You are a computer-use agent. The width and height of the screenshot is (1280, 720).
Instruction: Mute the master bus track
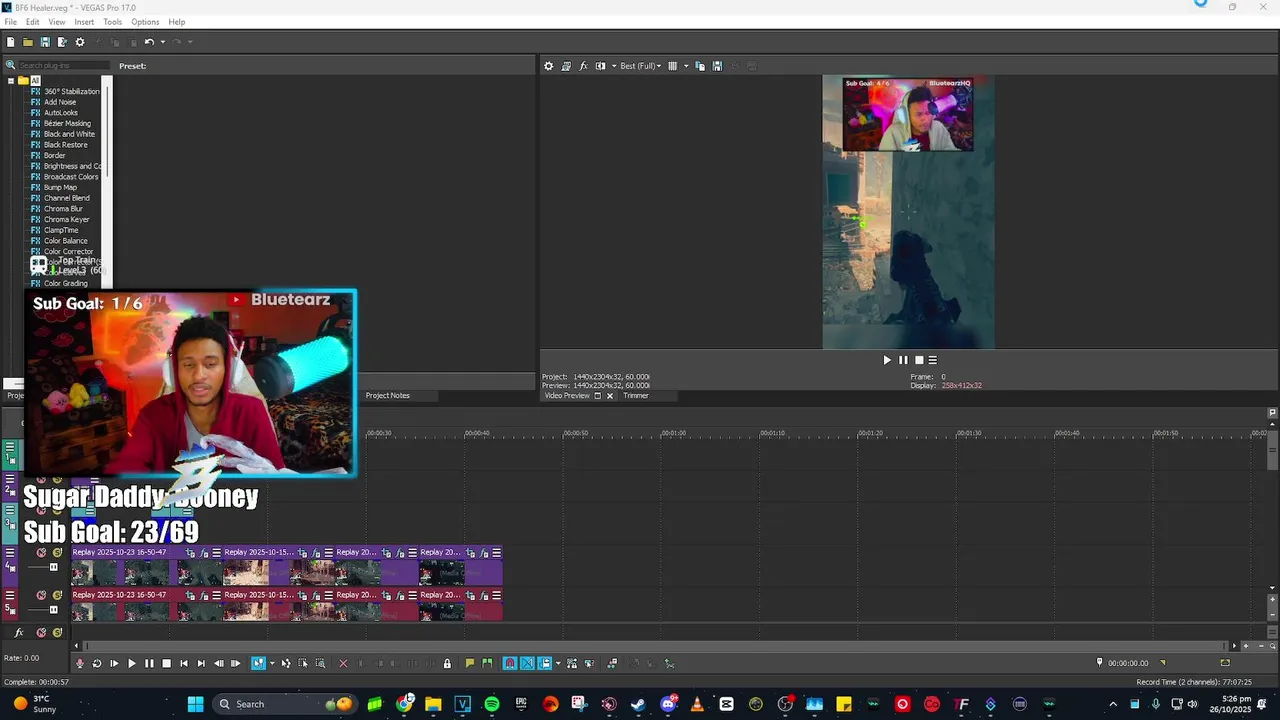tap(41, 632)
